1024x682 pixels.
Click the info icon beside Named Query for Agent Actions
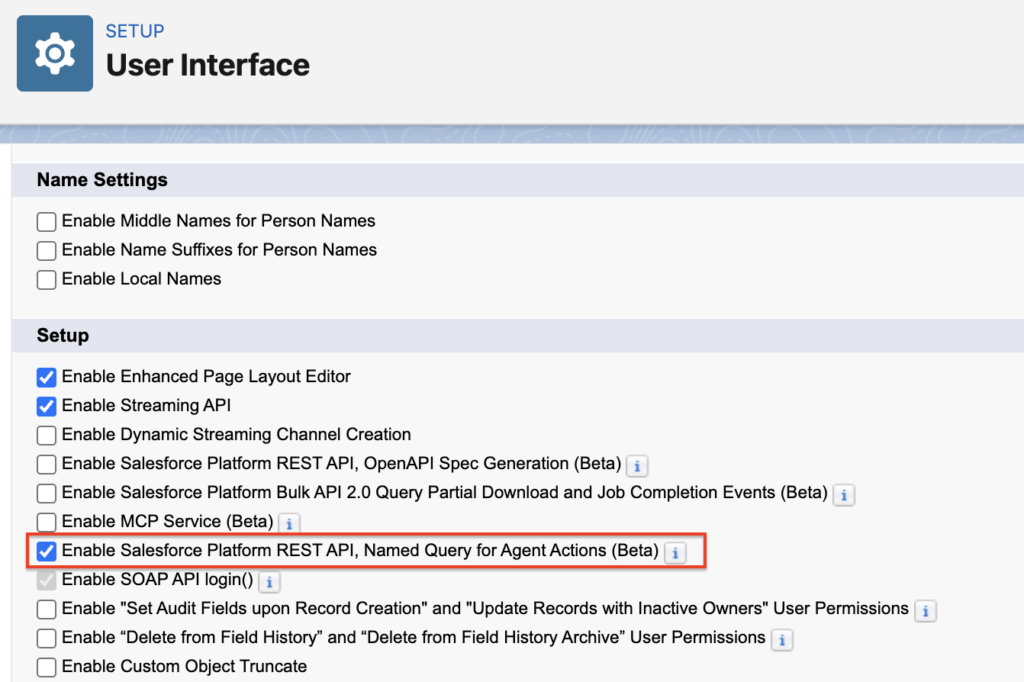(x=675, y=553)
